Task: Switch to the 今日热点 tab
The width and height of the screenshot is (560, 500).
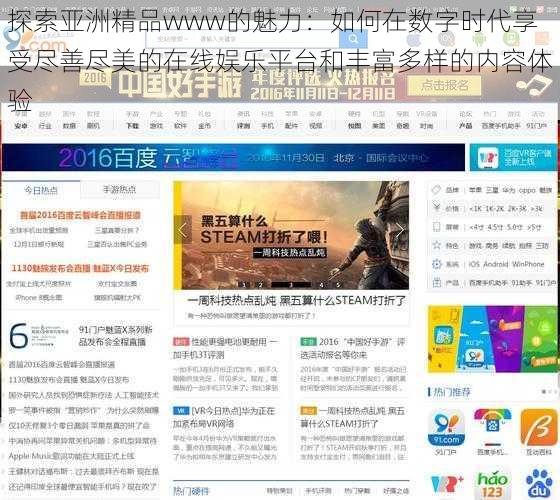Action: (41, 190)
